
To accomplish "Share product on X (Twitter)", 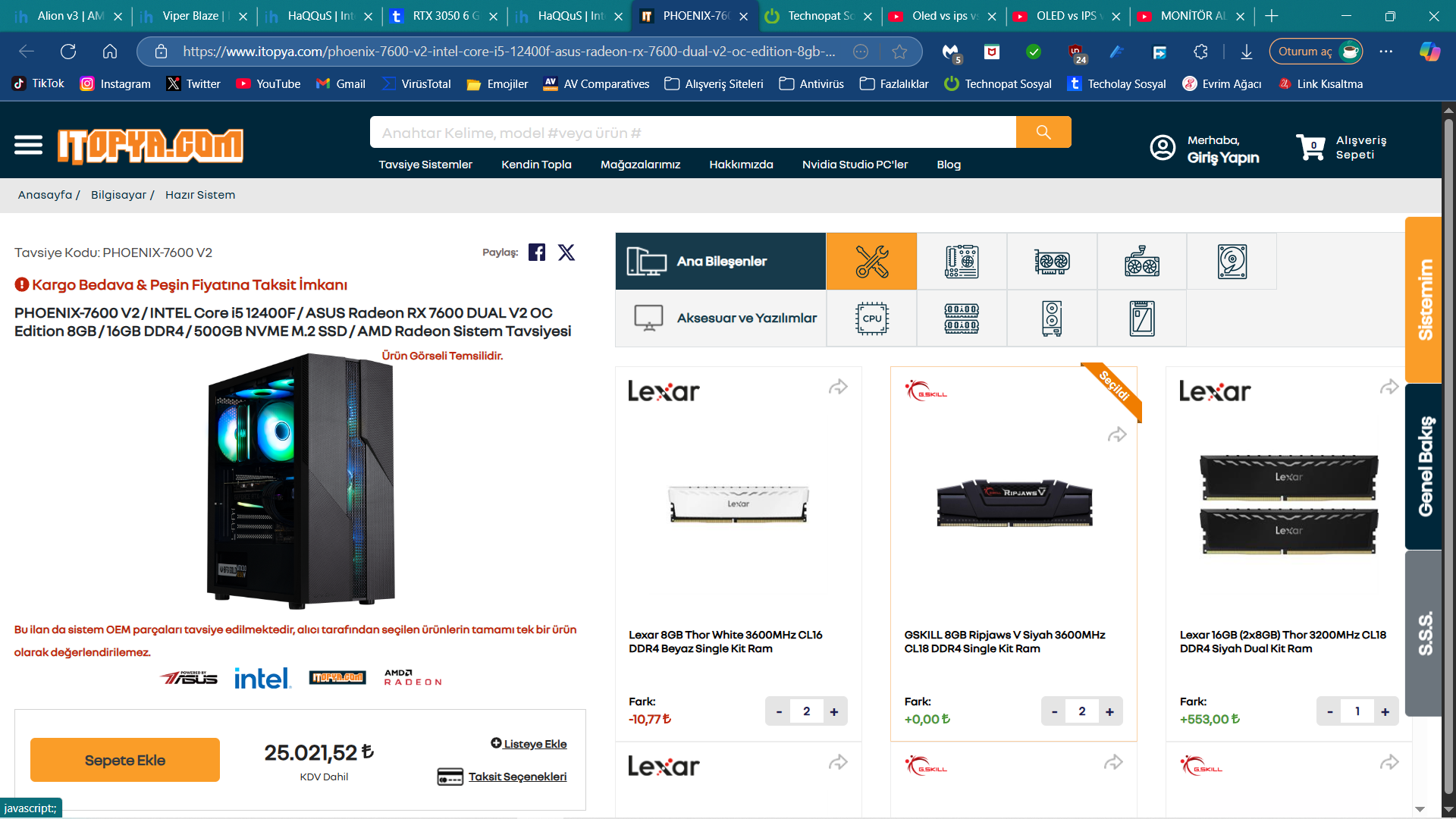I will coord(566,253).
